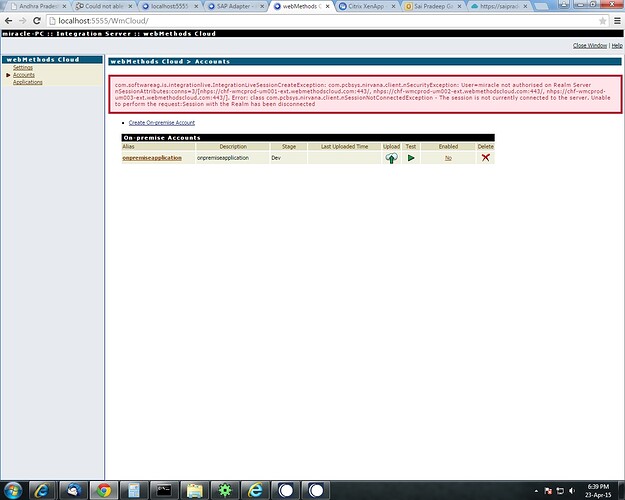Open the second white-circle taskbar application
Viewport: 625px width, 500px height.
316,490
